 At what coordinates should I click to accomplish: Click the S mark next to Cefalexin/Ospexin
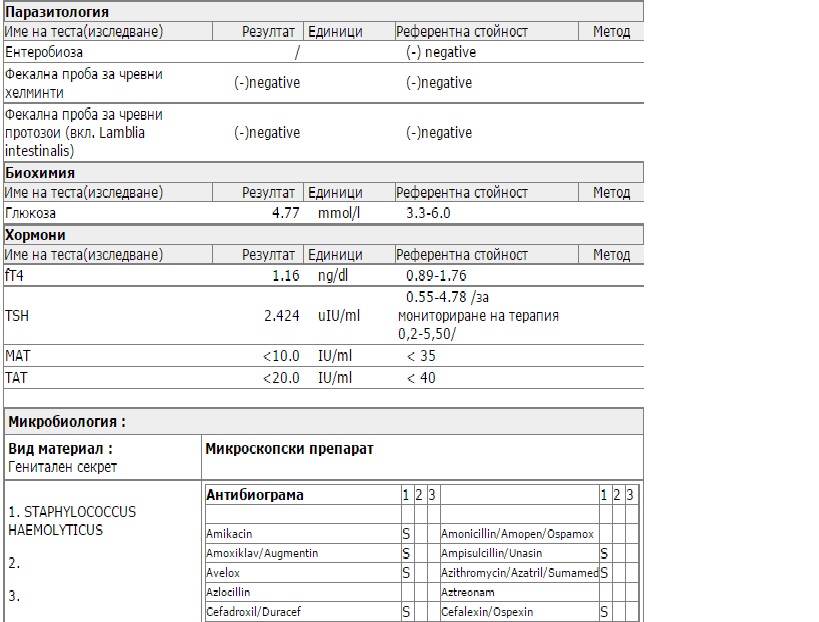(x=604, y=612)
